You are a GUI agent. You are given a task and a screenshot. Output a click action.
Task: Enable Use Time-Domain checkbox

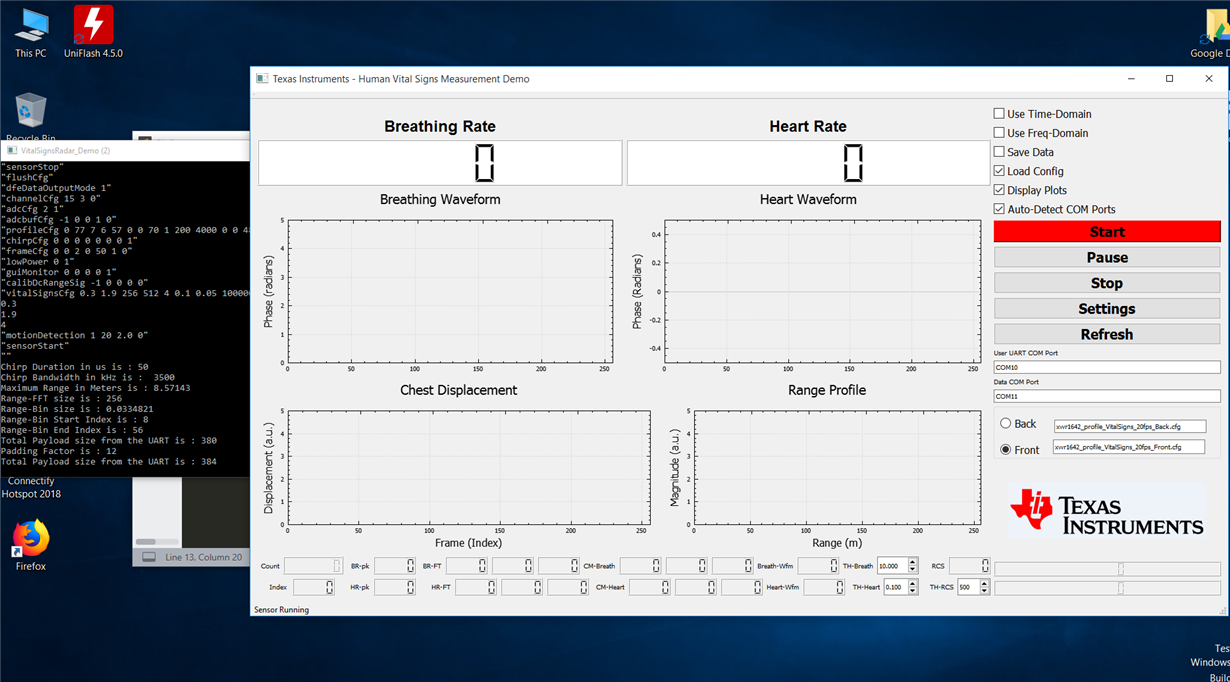coord(999,114)
